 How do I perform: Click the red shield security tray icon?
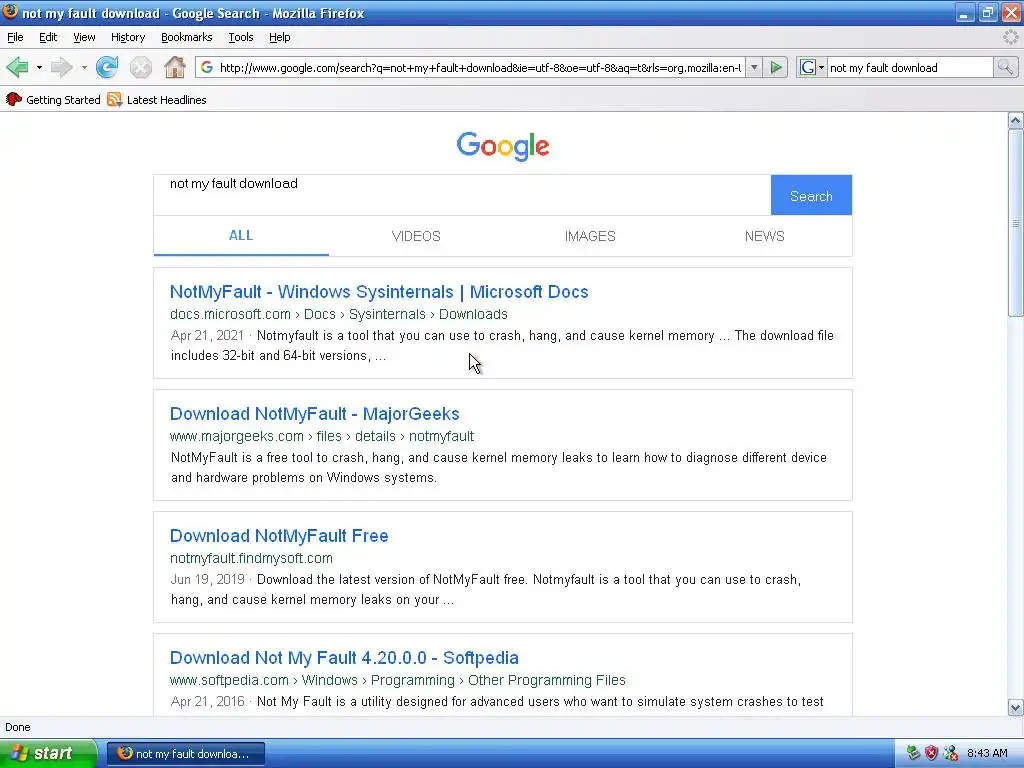931,754
